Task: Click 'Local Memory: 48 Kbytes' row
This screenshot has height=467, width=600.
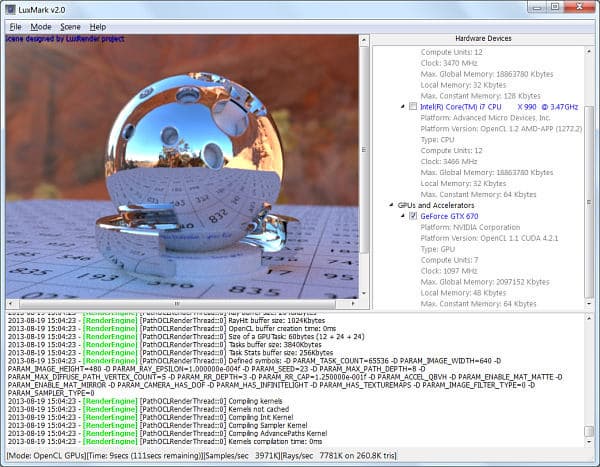Action: pyautogui.click(x=463, y=293)
